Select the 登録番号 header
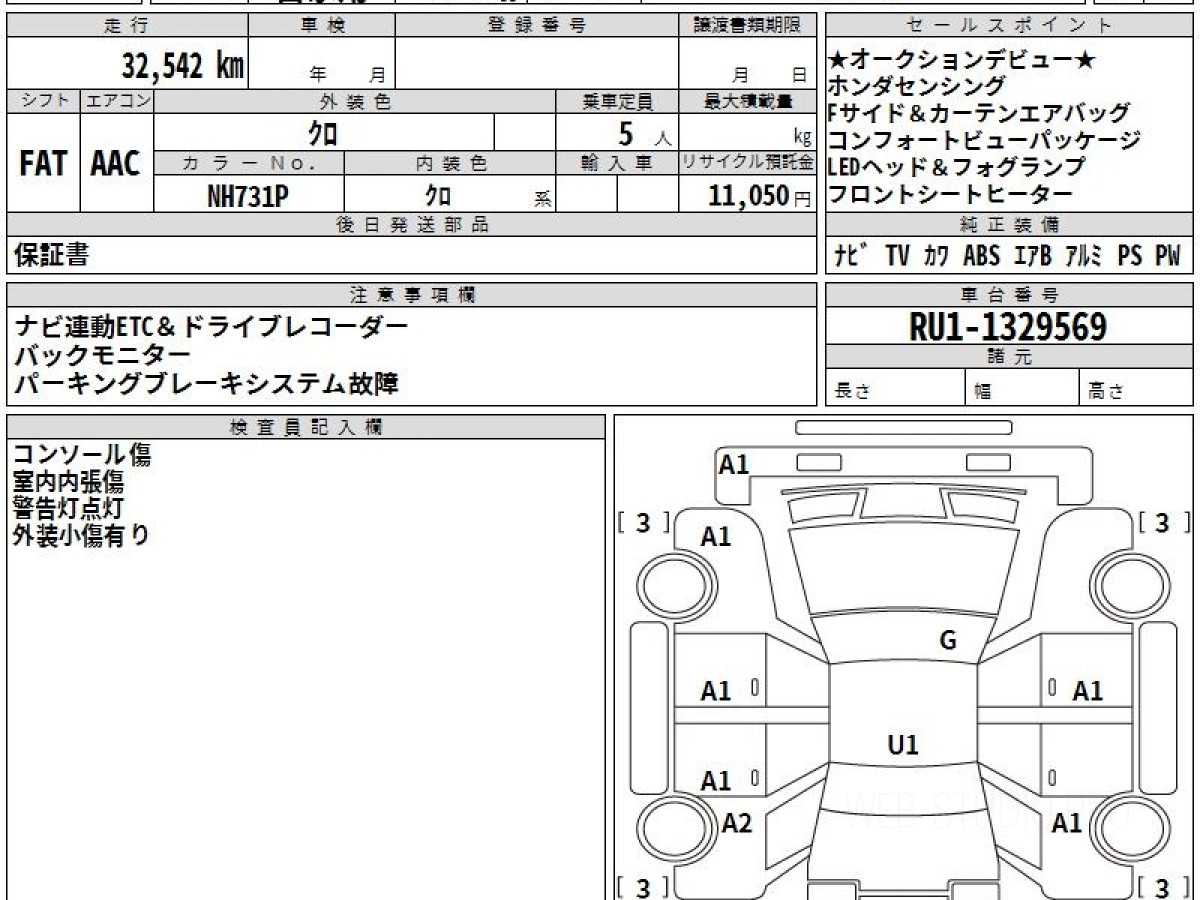This screenshot has height=900, width=1200. pyautogui.click(x=537, y=26)
